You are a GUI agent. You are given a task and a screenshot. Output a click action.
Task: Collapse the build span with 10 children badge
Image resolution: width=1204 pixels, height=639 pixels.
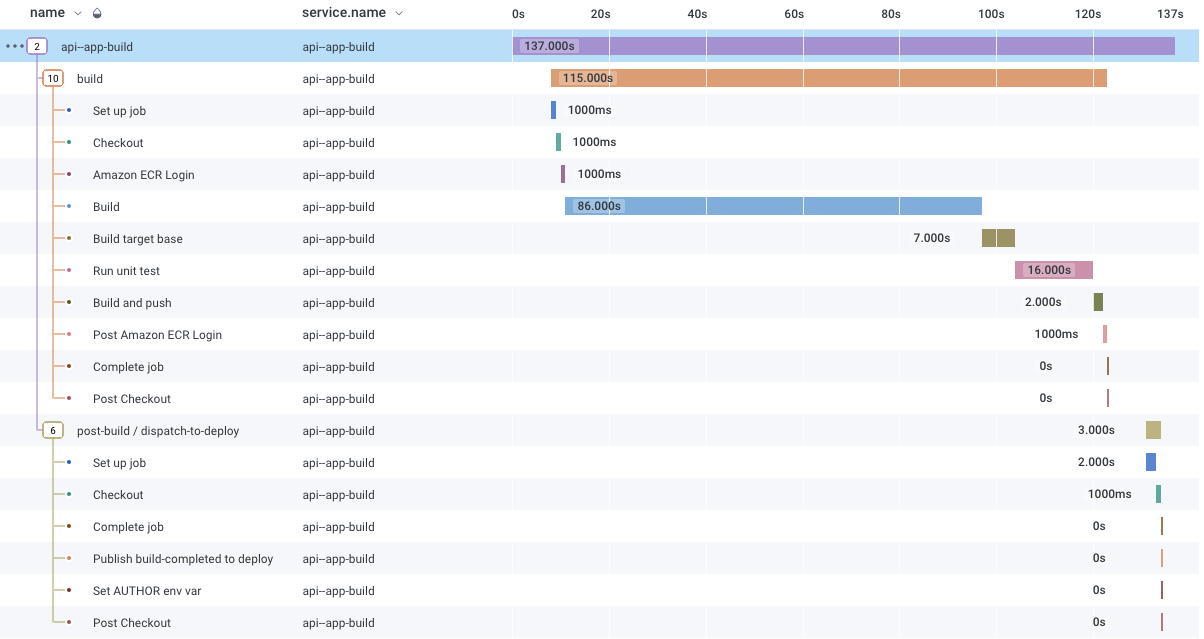coord(53,79)
